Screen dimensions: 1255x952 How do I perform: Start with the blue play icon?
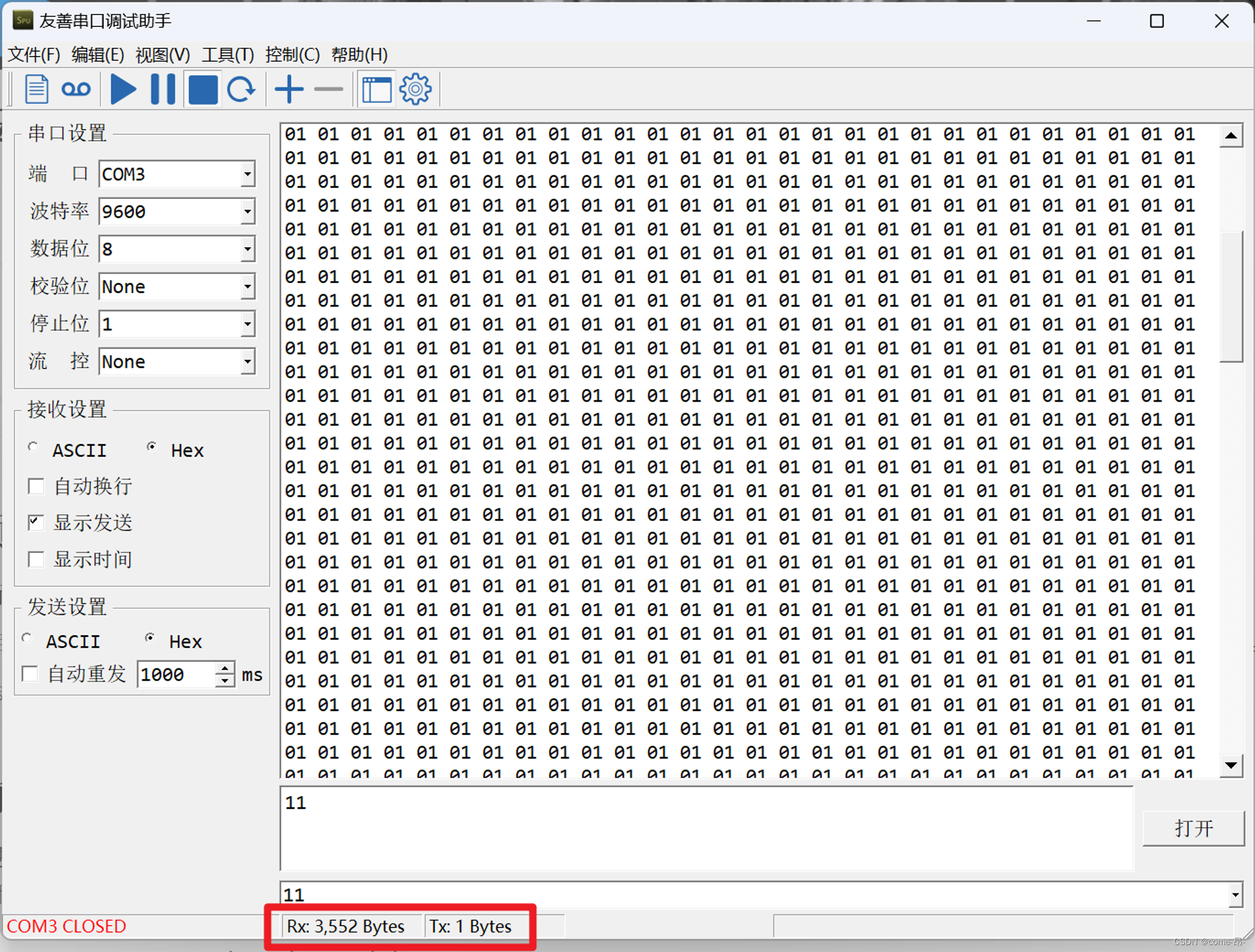click(123, 89)
